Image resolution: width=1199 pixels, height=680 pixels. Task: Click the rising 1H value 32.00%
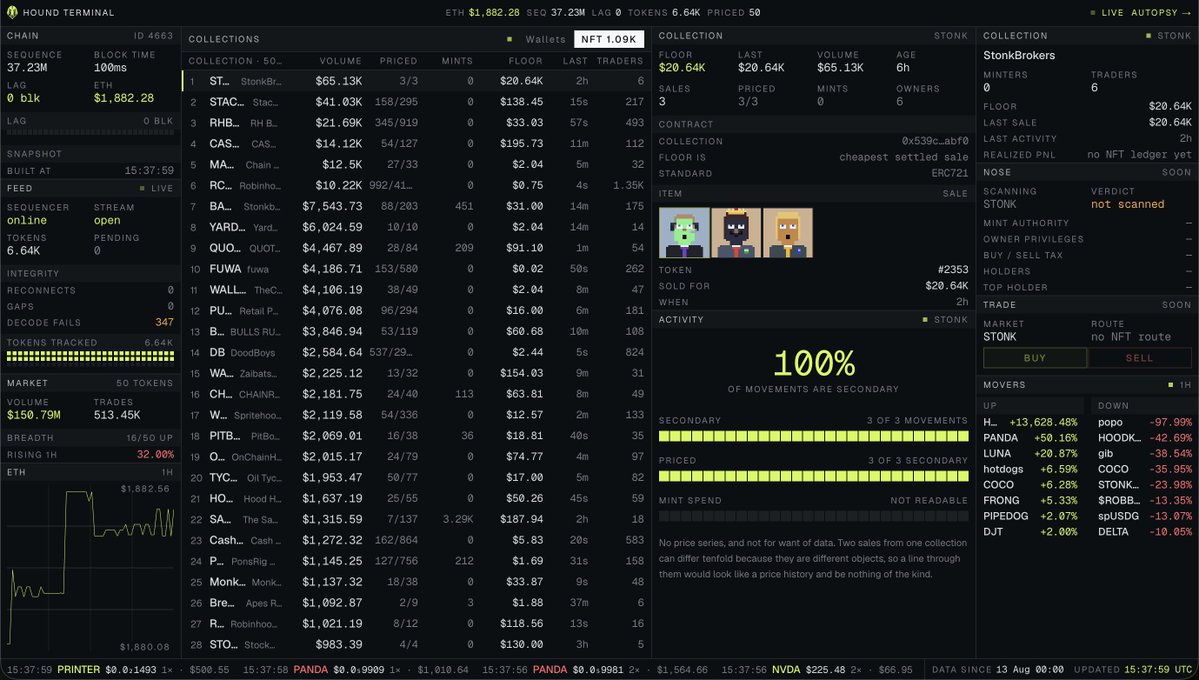point(155,454)
